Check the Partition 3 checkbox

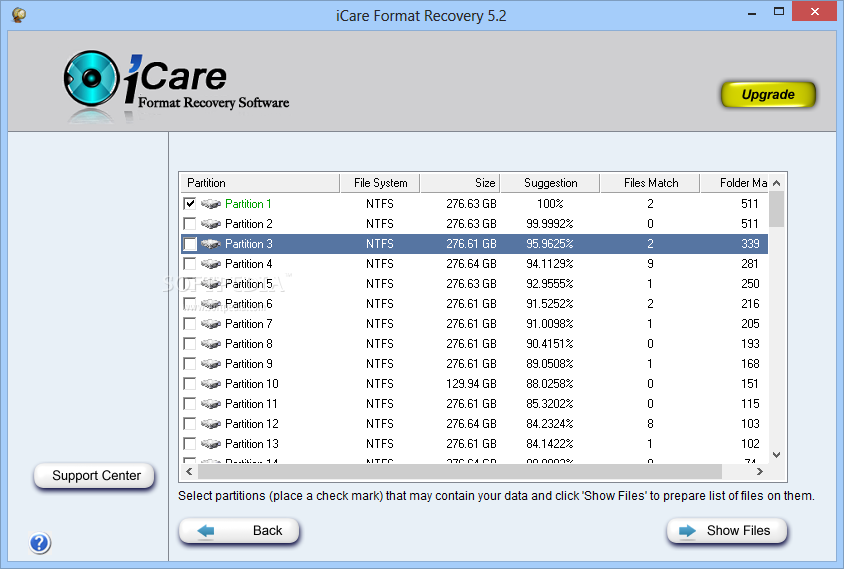[189, 244]
